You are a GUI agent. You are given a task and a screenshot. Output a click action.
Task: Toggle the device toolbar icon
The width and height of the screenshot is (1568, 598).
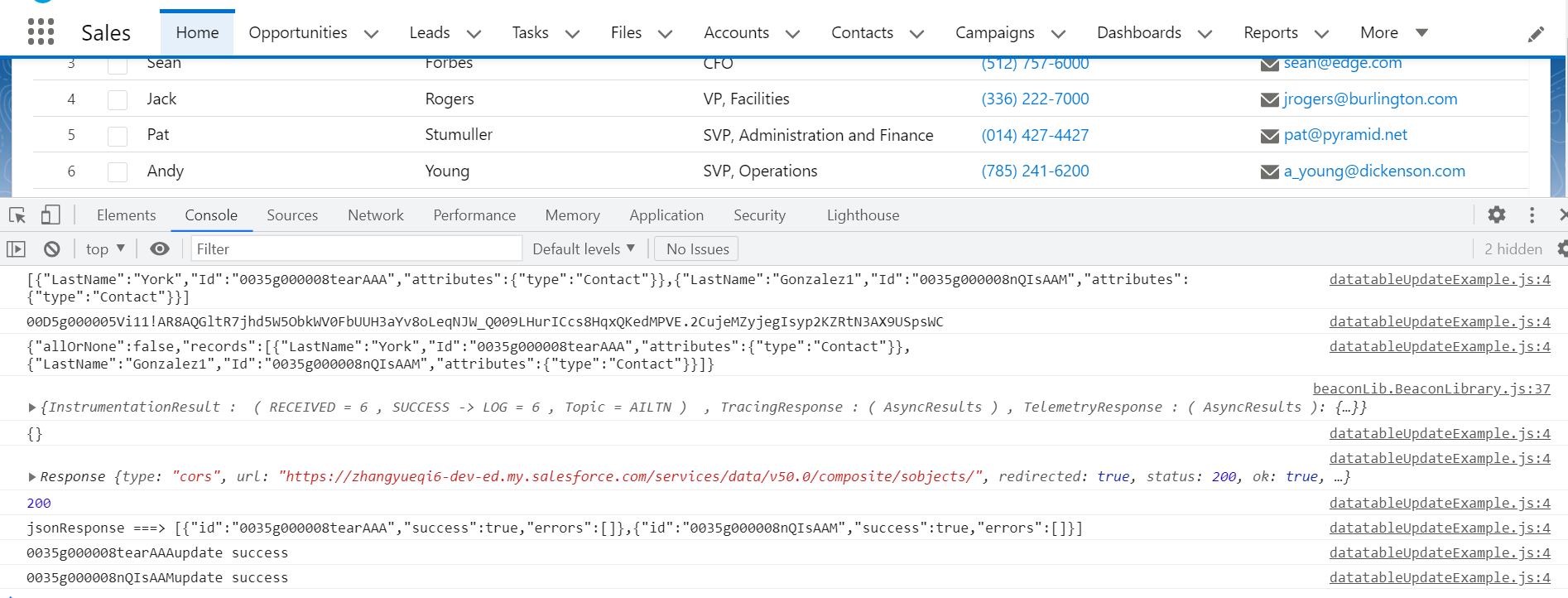click(51, 215)
